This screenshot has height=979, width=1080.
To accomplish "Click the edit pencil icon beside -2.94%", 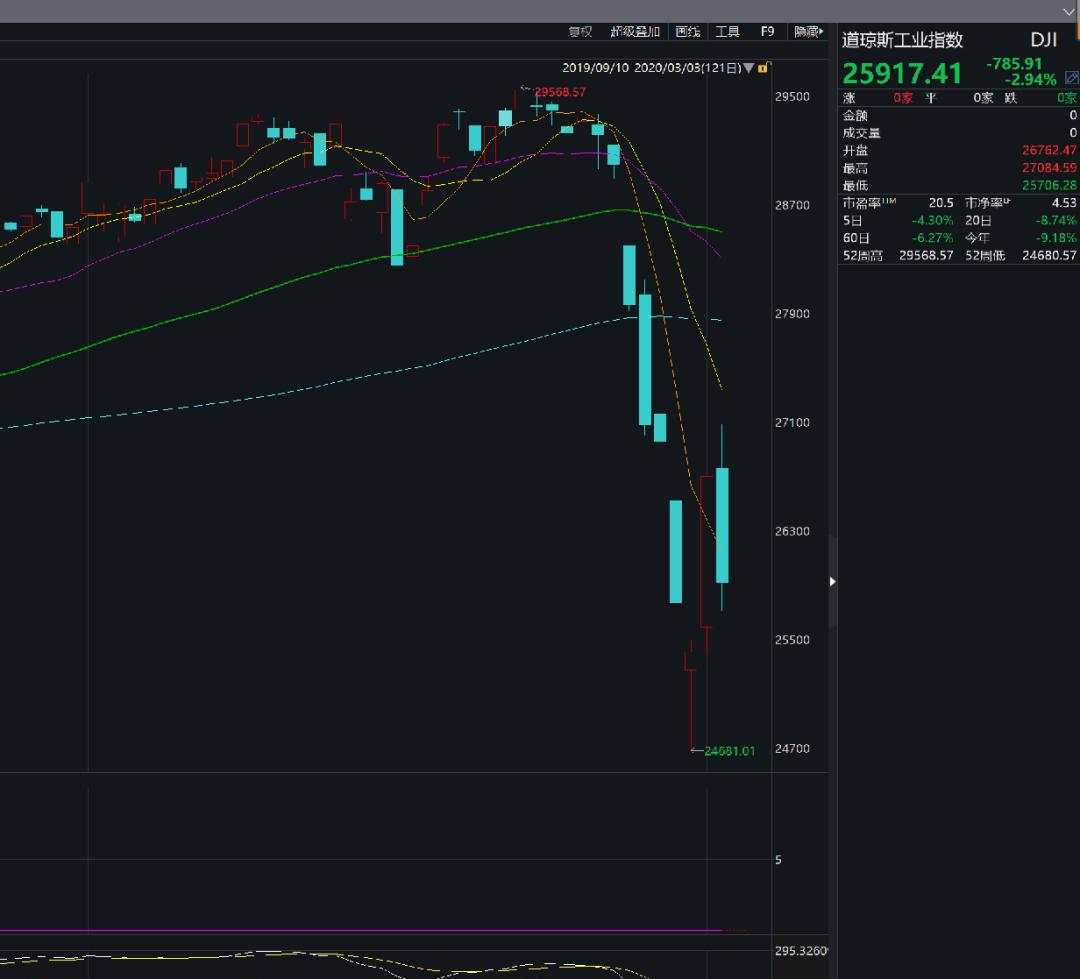I will 1071,78.
